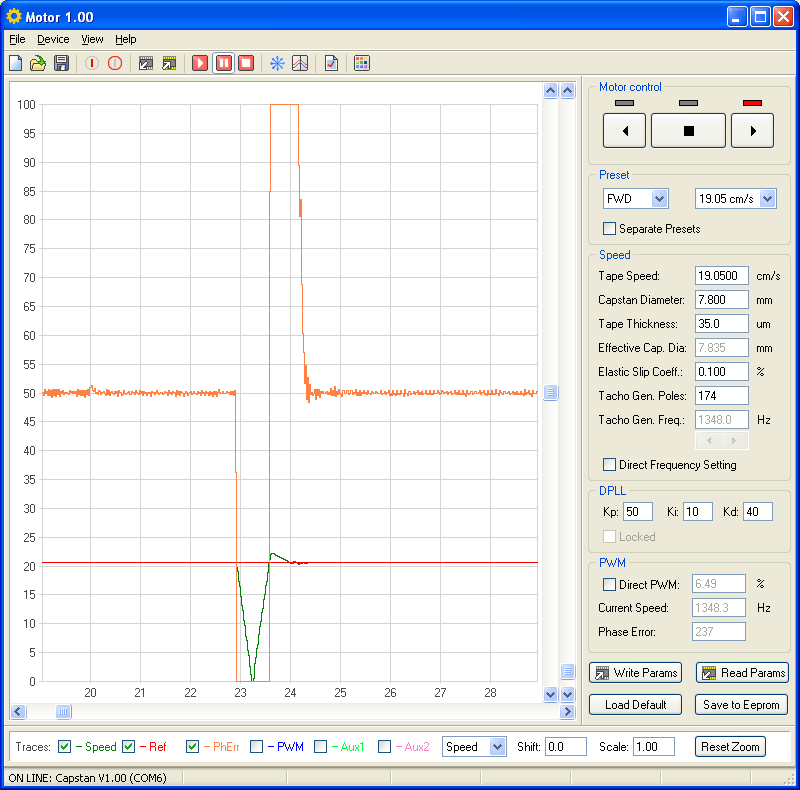This screenshot has height=790, width=800.
Task: Save using the floppy disk icon
Action: click(61, 63)
